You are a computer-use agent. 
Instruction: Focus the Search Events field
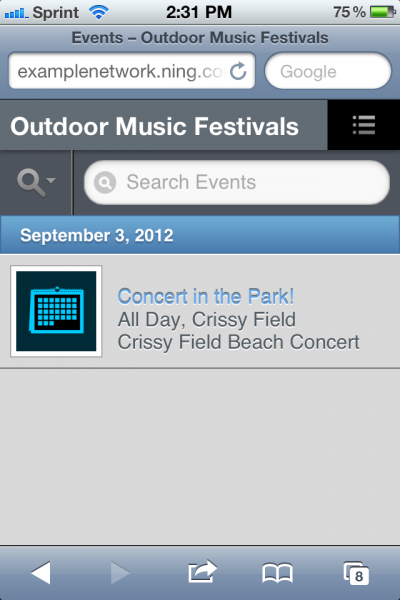[237, 182]
